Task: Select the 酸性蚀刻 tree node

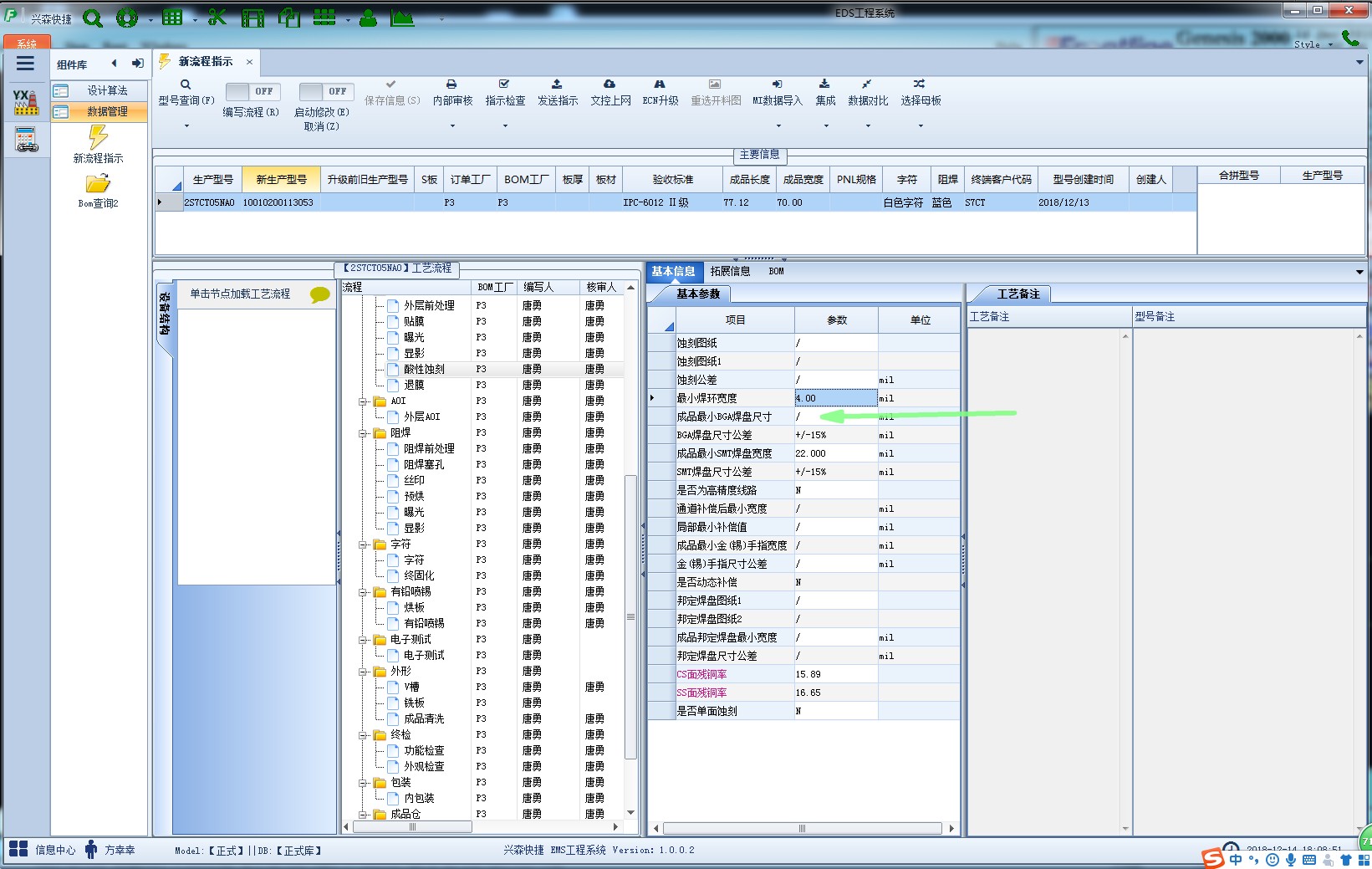Action: tap(424, 369)
